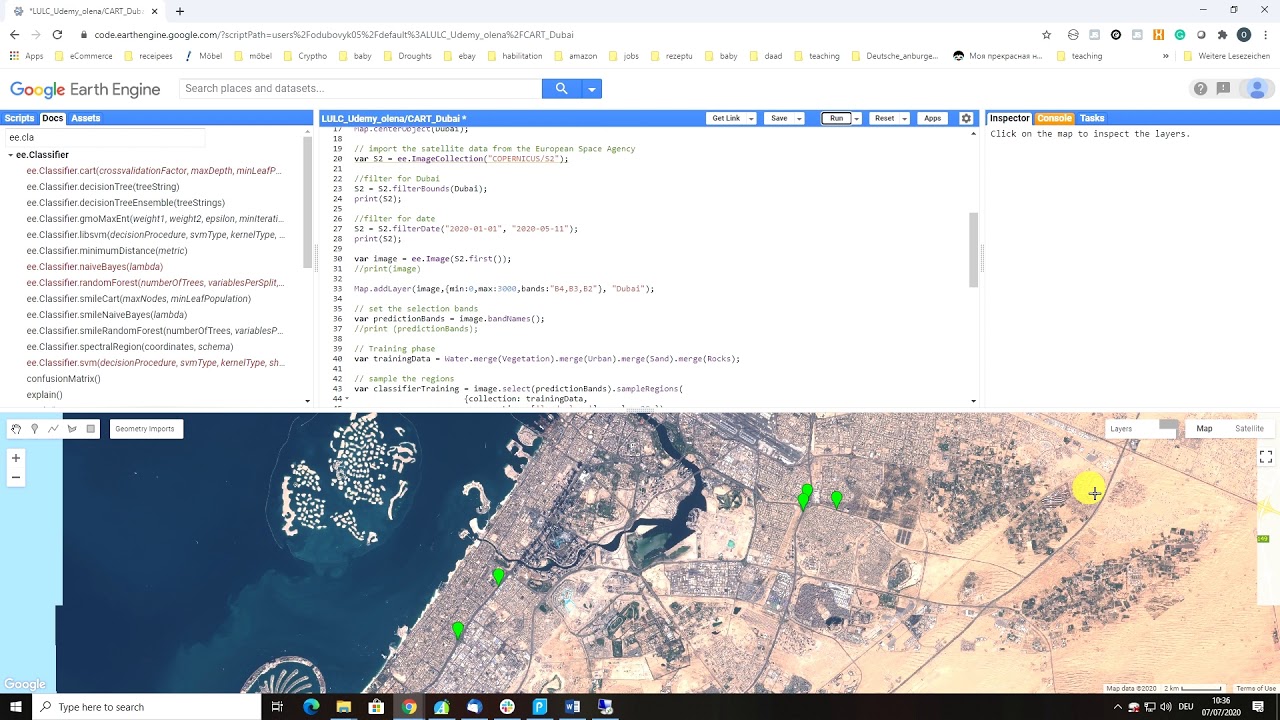Open ee.Classifier.naiveBayes(lambda) doc
1280x720 pixels.
[x=94, y=267]
